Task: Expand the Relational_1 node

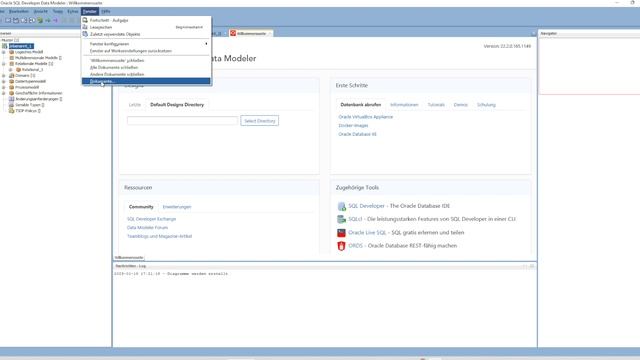Action: pyautogui.click(x=11, y=70)
